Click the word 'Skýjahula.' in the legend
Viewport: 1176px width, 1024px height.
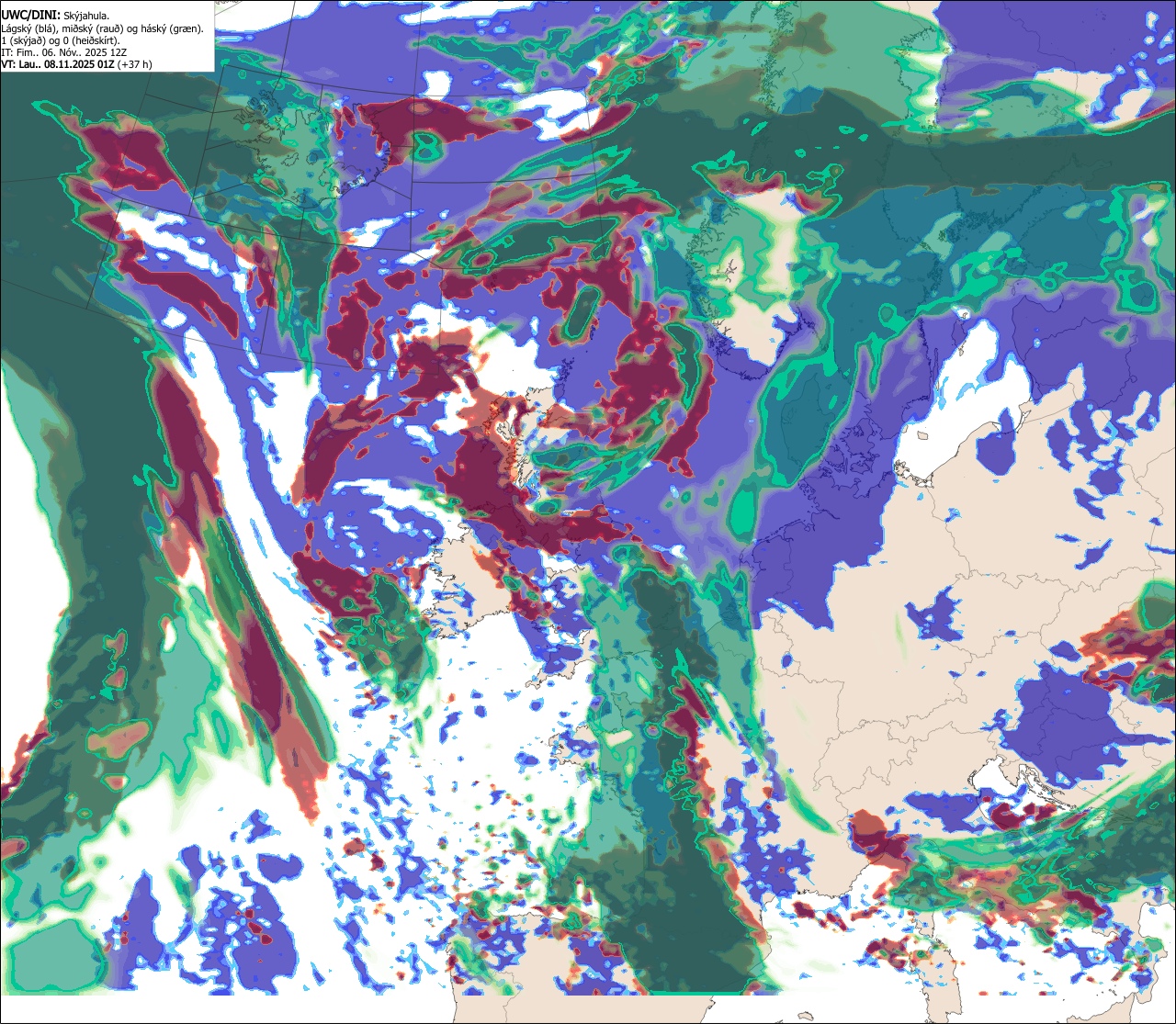86,16
